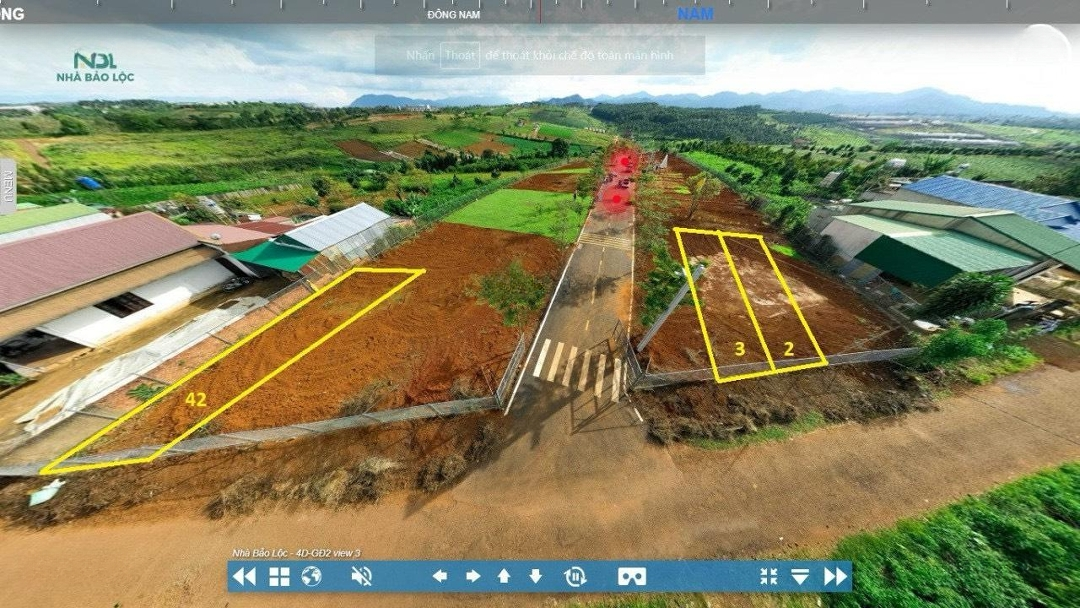Unmute the tour sound
Screen dimensions: 1080x608
pyautogui.click(x=362, y=576)
